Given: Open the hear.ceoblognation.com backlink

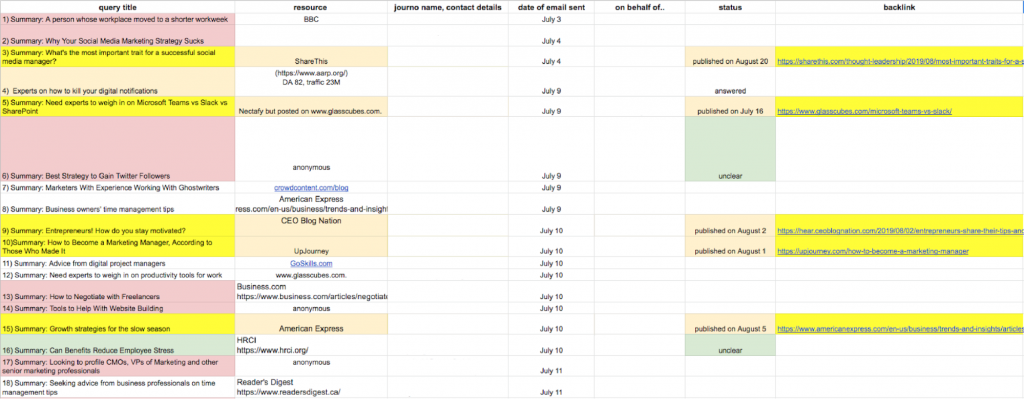Looking at the screenshot, I should [900, 231].
